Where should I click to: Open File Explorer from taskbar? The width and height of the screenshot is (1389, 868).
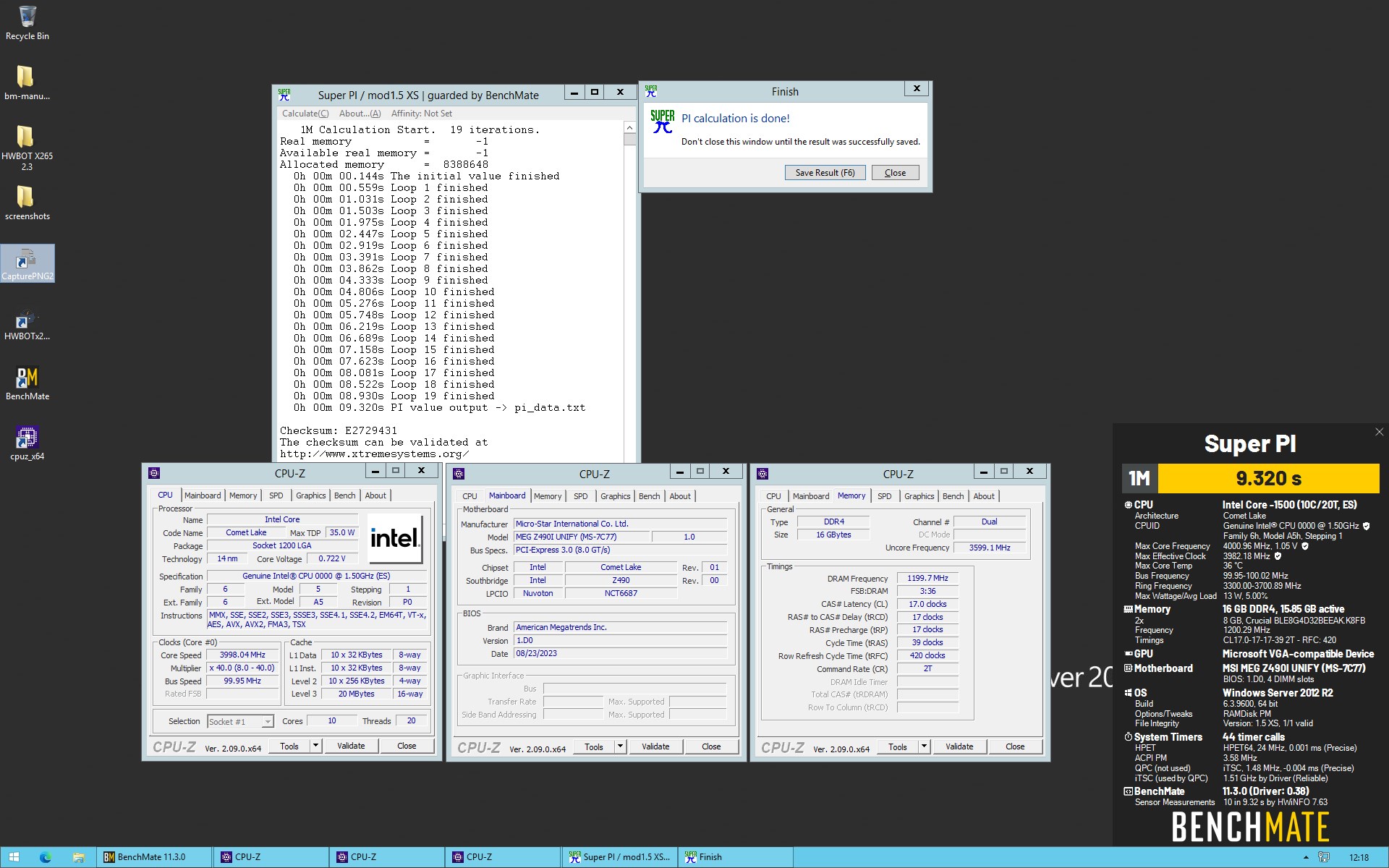[78, 857]
